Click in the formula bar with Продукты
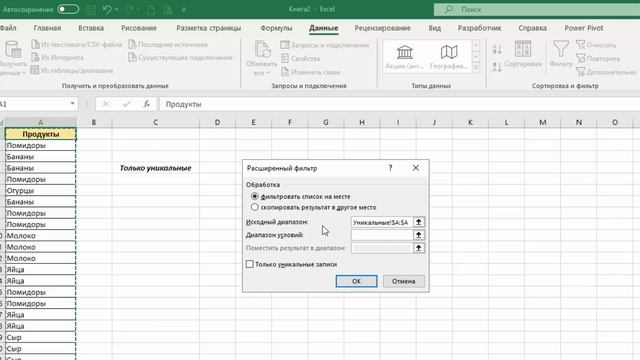Viewport: 640px width, 360px height. coord(400,104)
